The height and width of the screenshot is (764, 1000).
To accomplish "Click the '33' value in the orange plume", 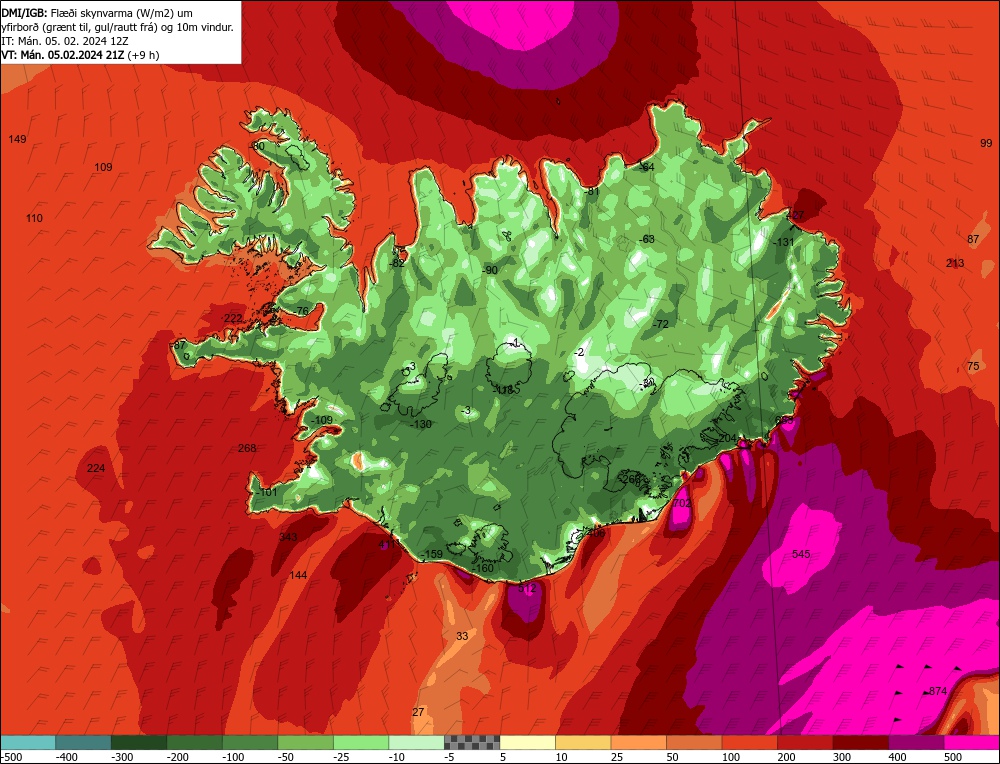I will pyautogui.click(x=462, y=636).
